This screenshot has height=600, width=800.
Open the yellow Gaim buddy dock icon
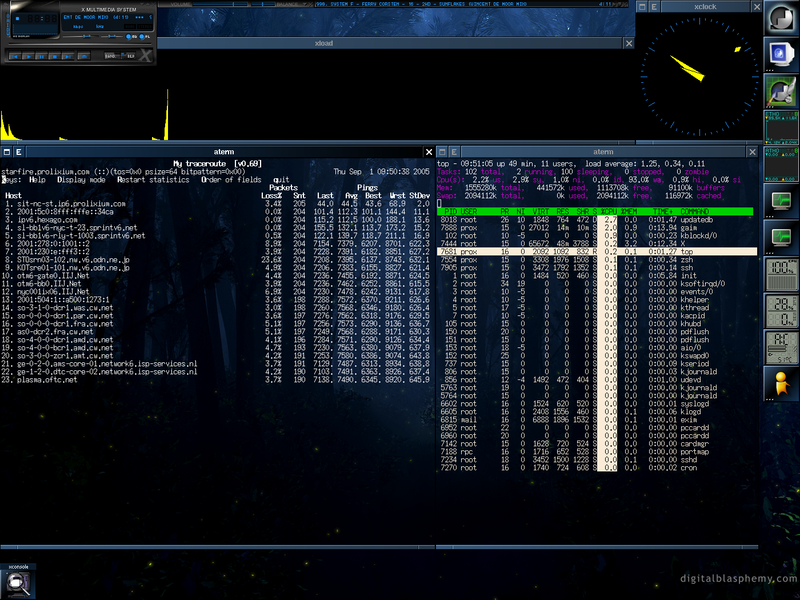(781, 384)
